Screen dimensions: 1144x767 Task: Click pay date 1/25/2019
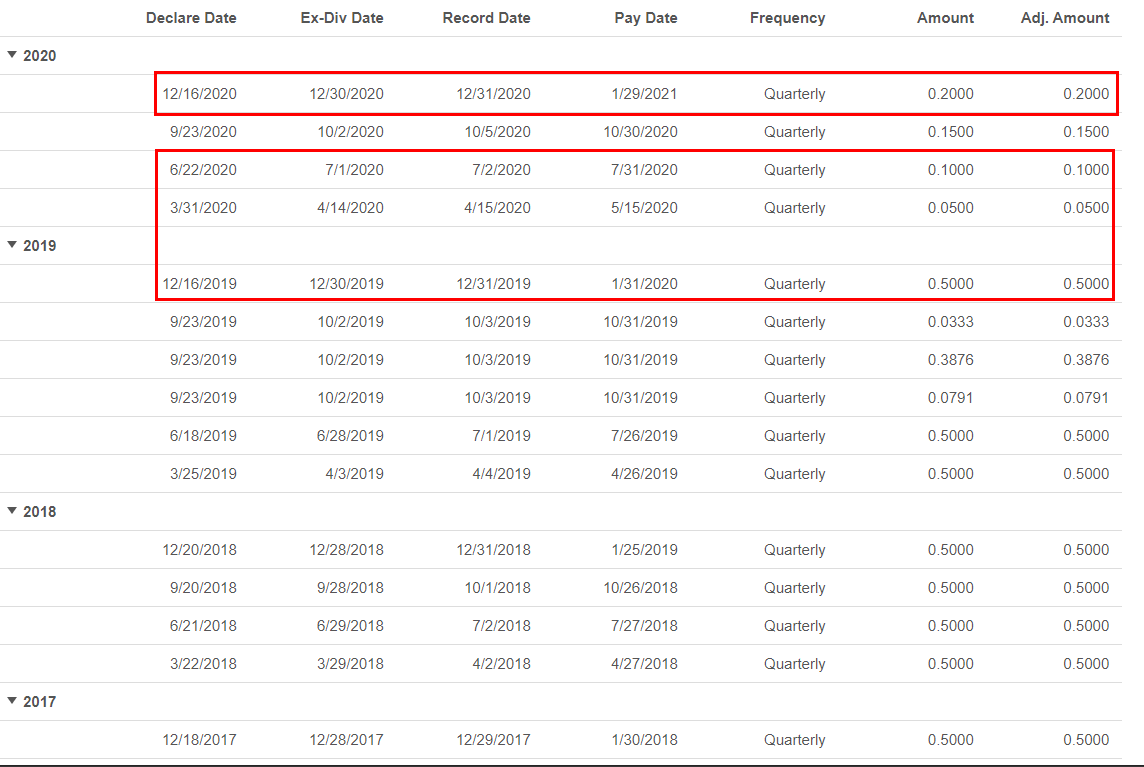point(644,549)
